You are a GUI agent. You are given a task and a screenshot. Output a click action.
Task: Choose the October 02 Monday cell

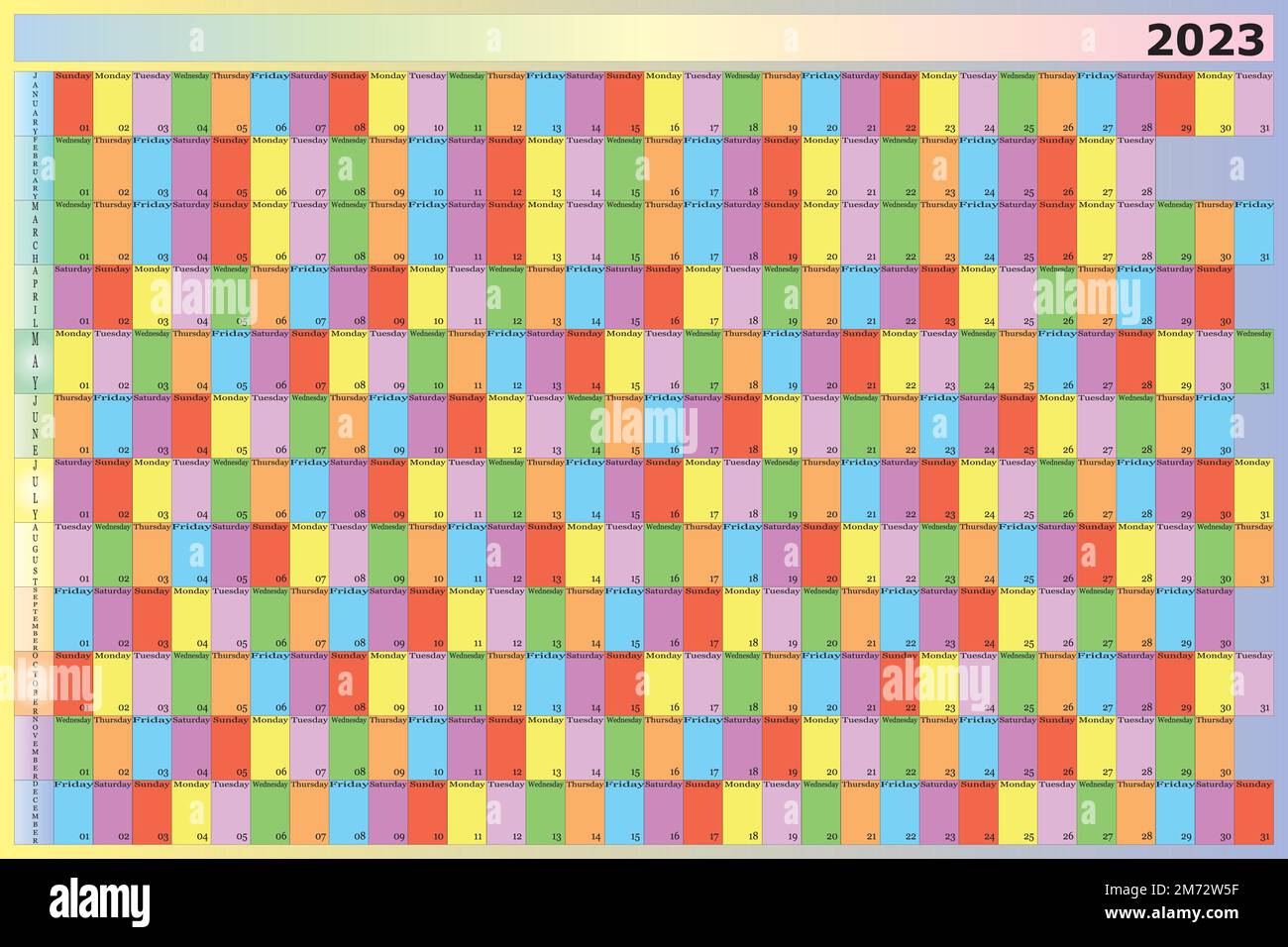pos(113,683)
